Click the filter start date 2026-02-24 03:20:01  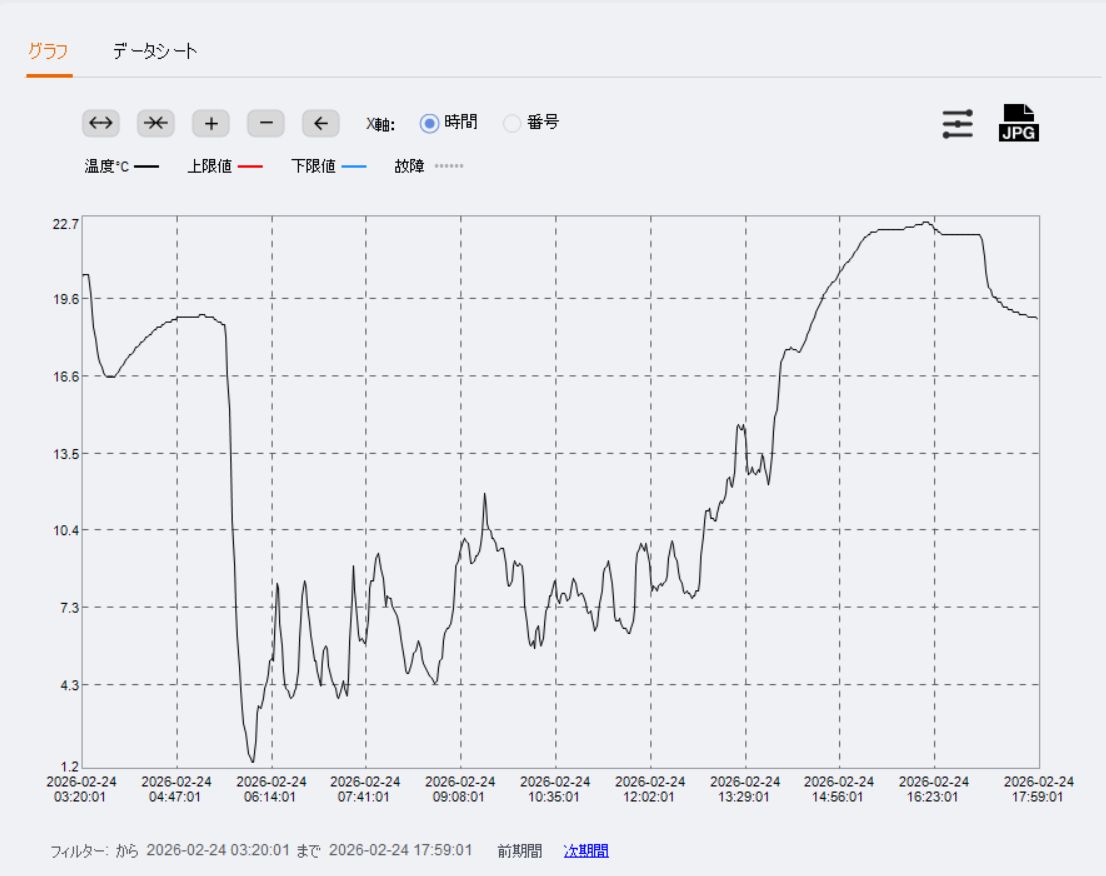pyautogui.click(x=217, y=851)
